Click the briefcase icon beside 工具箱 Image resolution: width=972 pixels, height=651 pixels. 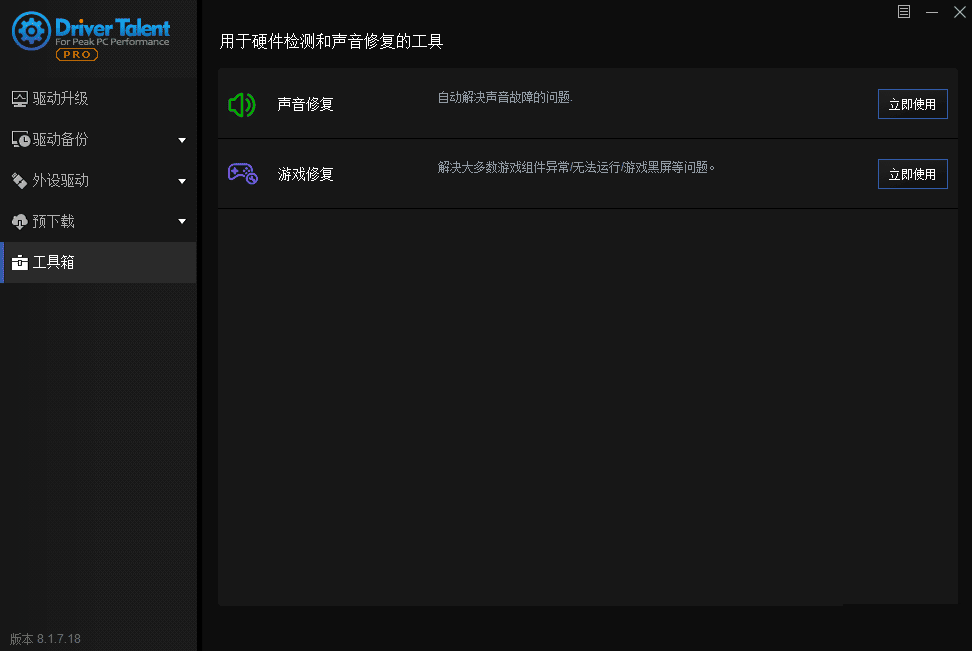(20, 262)
